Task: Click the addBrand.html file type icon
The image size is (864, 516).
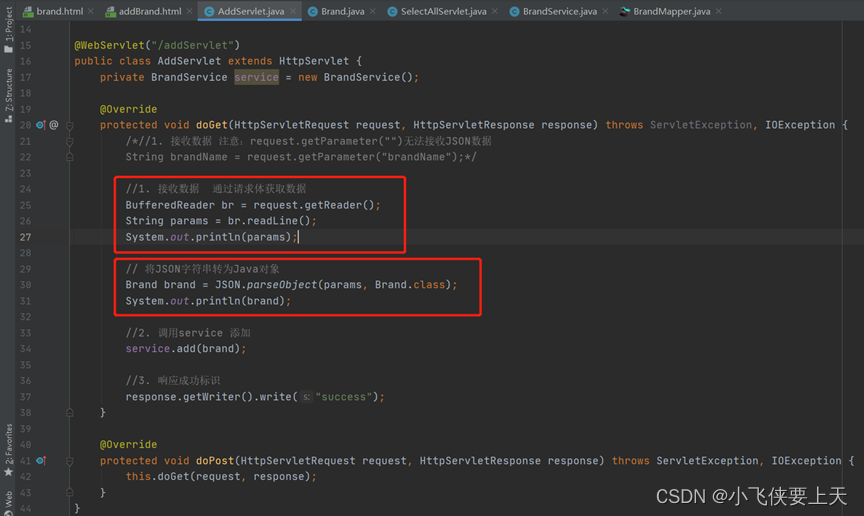Action: [110, 11]
